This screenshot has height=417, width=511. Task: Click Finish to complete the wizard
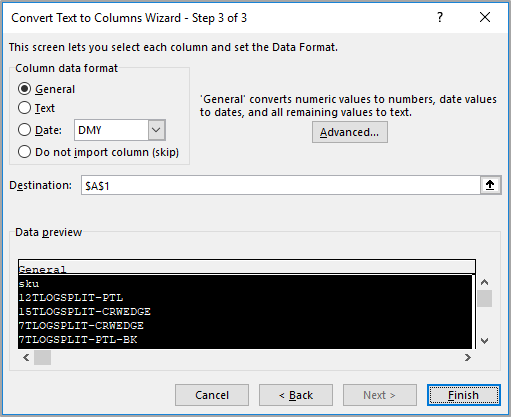[x=464, y=395]
